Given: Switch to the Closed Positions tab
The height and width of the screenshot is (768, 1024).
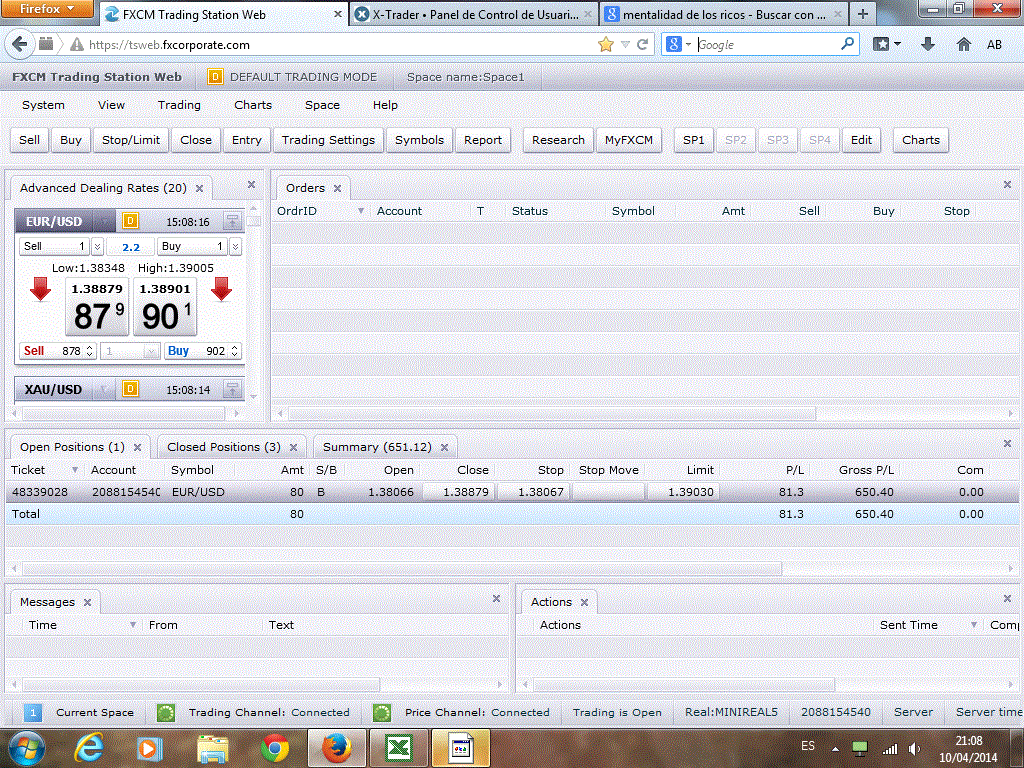Looking at the screenshot, I should click(224, 447).
